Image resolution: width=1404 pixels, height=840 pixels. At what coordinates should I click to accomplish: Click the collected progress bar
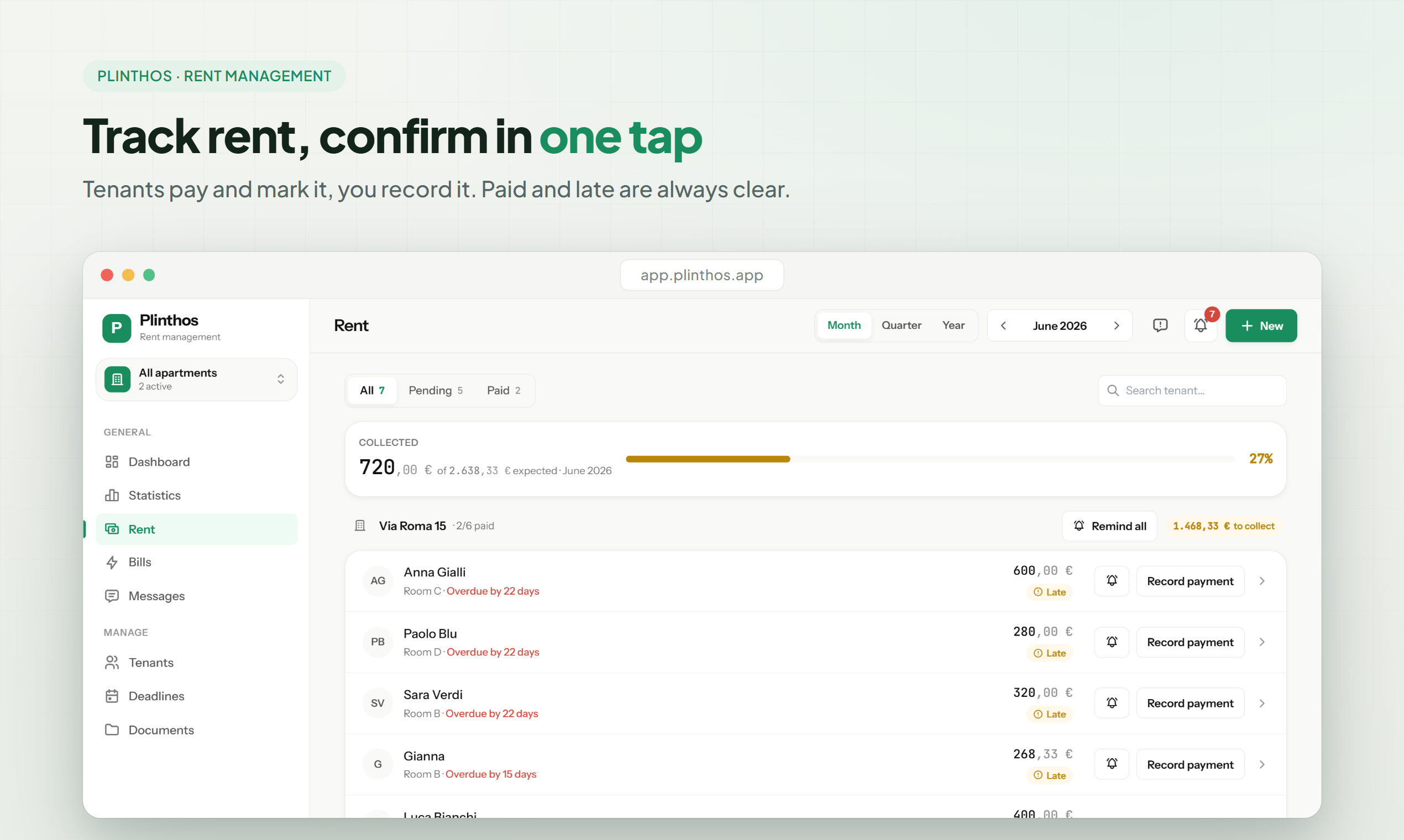pos(930,459)
